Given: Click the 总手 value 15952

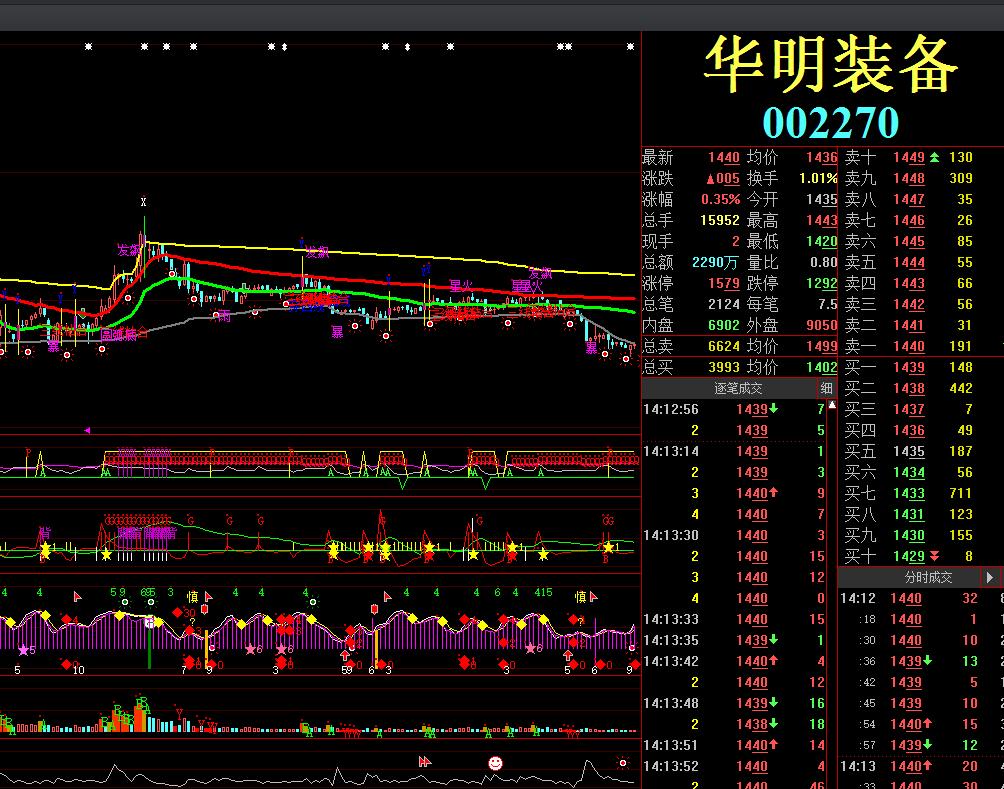Looking at the screenshot, I should (x=720, y=220).
